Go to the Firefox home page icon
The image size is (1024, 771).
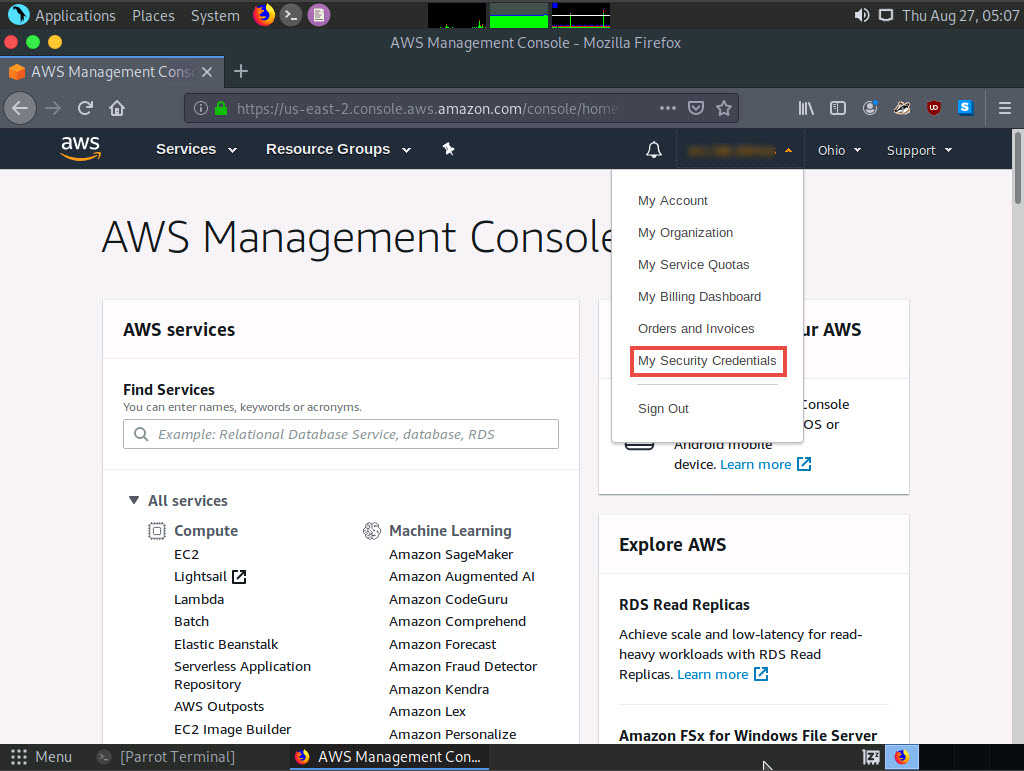(x=117, y=108)
